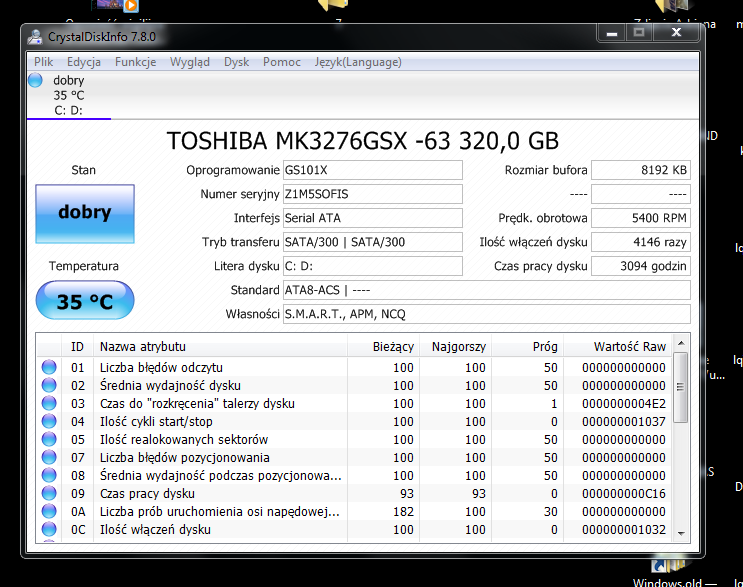Open the Dysk menu
Image resolution: width=743 pixels, height=587 pixels.
(236, 62)
